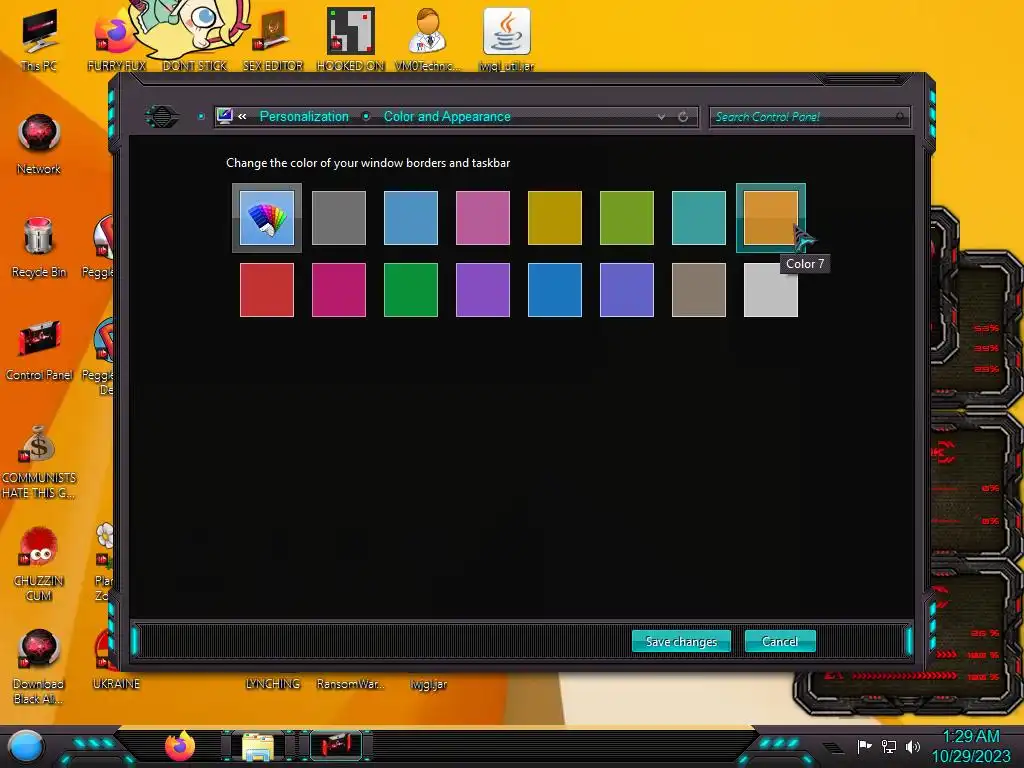
Task: Open the Control Panel desktop shortcut
Action: 39,350
